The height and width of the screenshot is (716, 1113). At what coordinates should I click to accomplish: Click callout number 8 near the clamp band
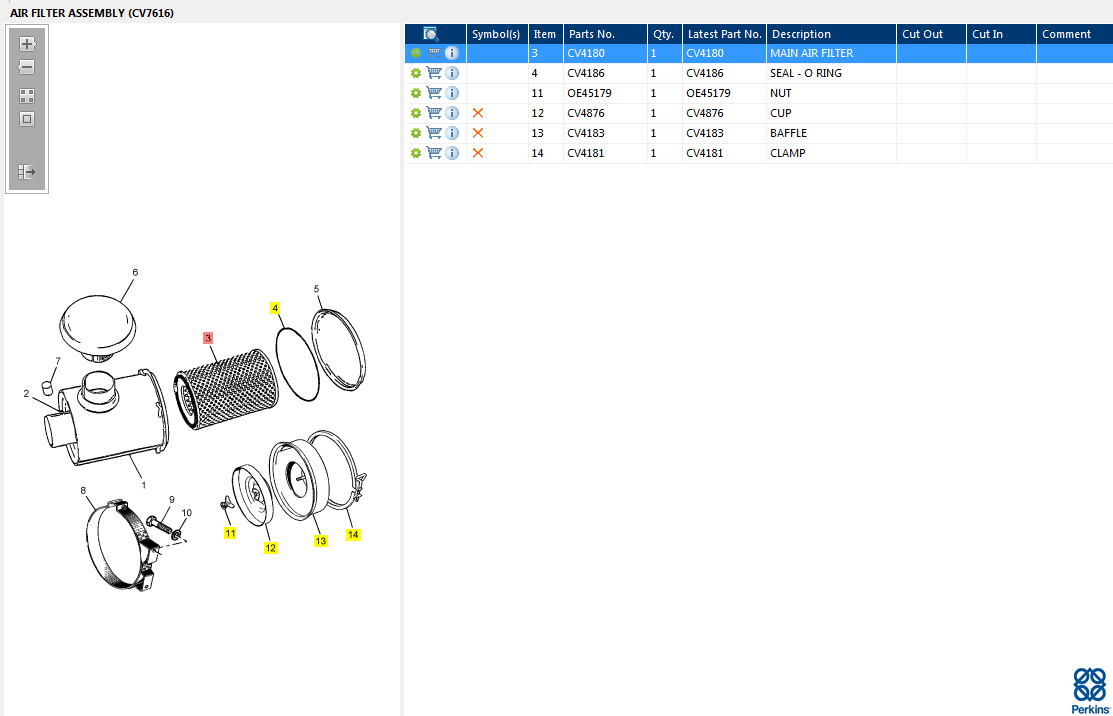83,490
